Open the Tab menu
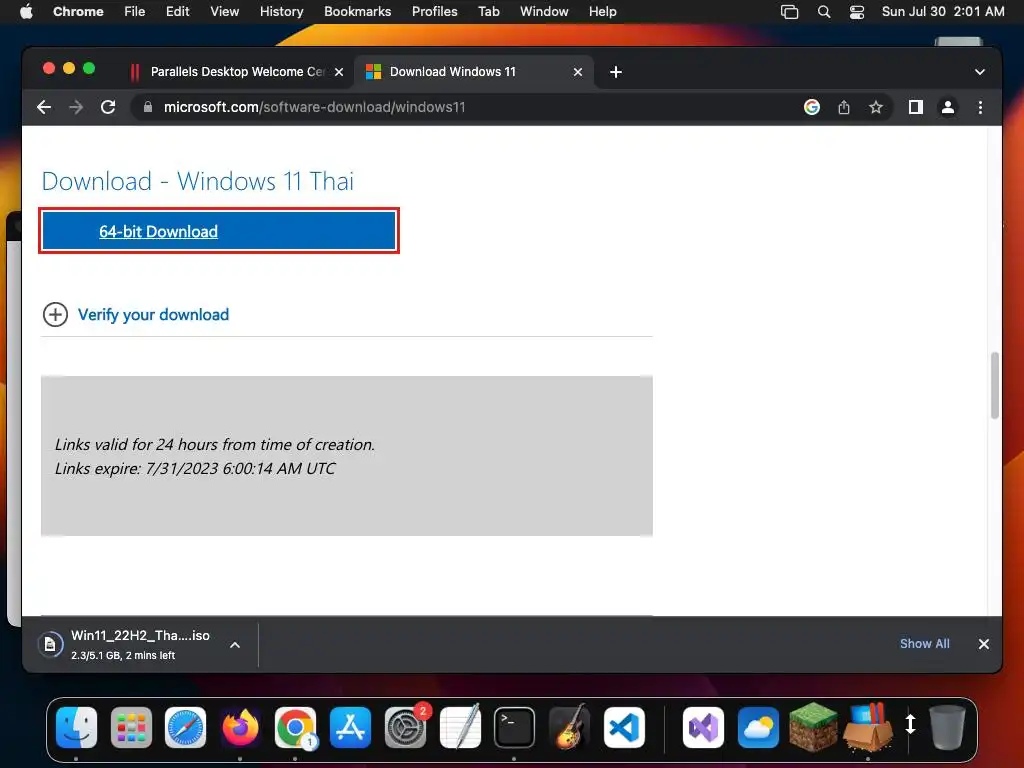The image size is (1024, 768). pos(488,11)
